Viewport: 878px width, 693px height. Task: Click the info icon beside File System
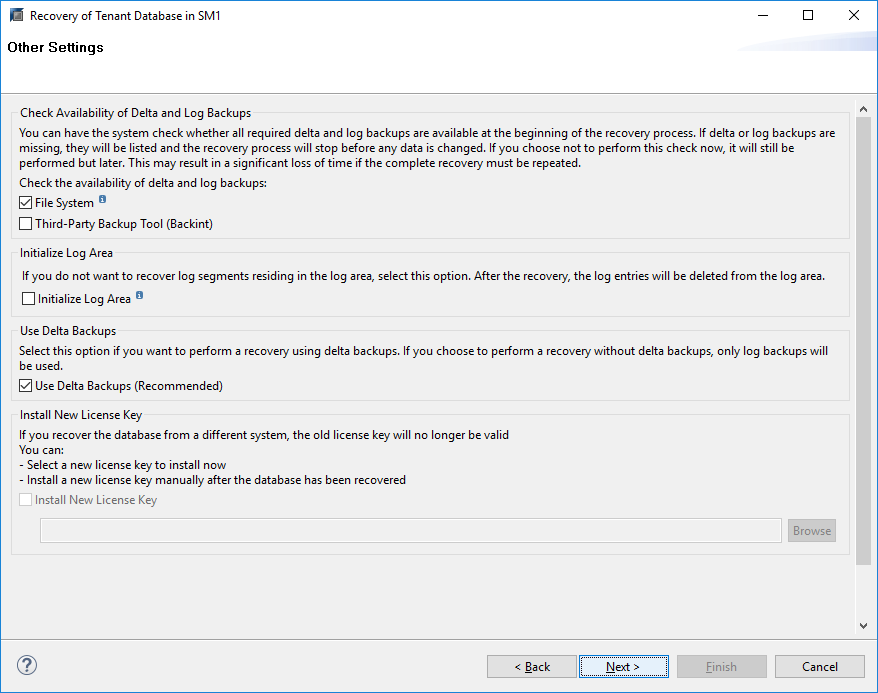(x=103, y=200)
